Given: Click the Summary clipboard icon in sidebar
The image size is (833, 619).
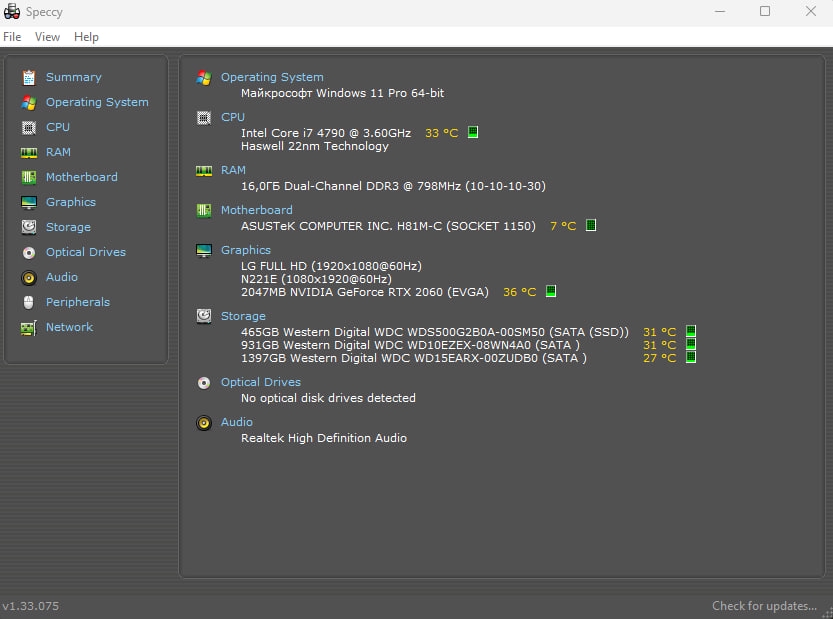Looking at the screenshot, I should (x=29, y=78).
